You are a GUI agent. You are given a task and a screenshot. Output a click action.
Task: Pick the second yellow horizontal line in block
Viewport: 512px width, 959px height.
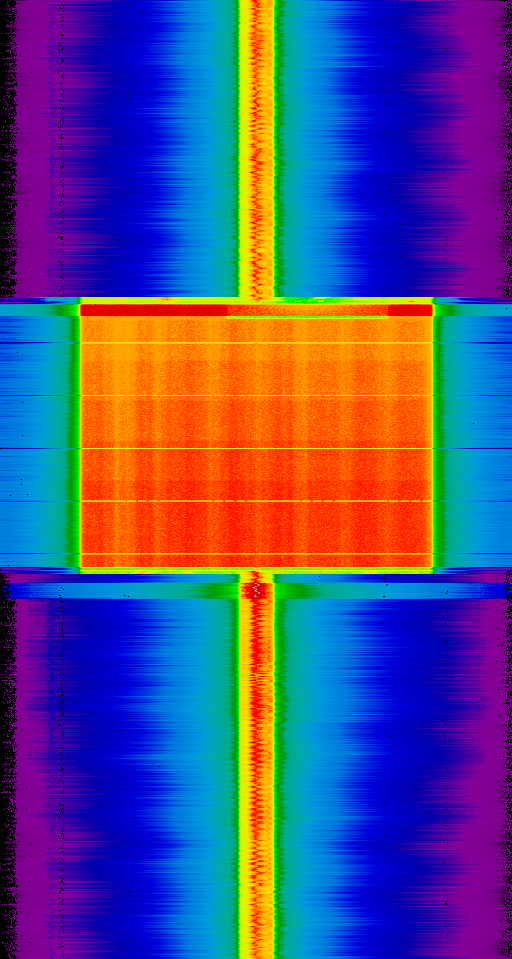[256, 396]
